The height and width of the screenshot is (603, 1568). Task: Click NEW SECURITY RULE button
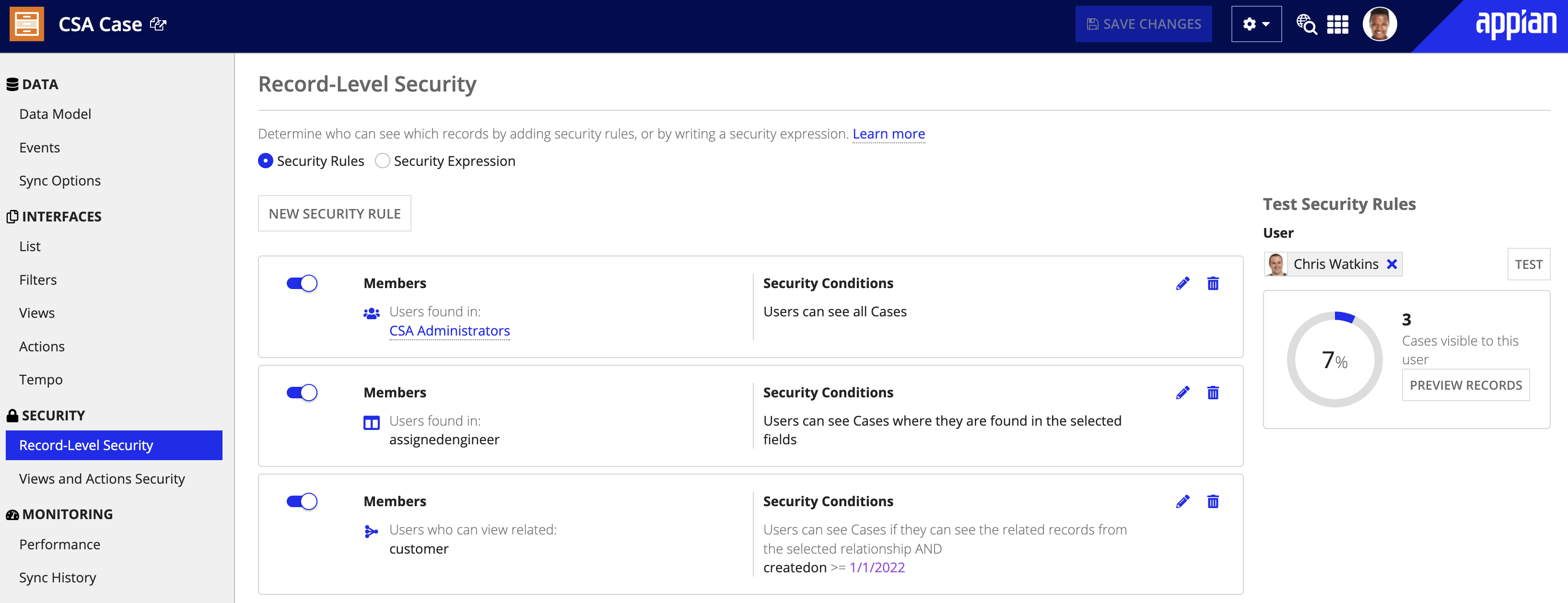coord(334,213)
